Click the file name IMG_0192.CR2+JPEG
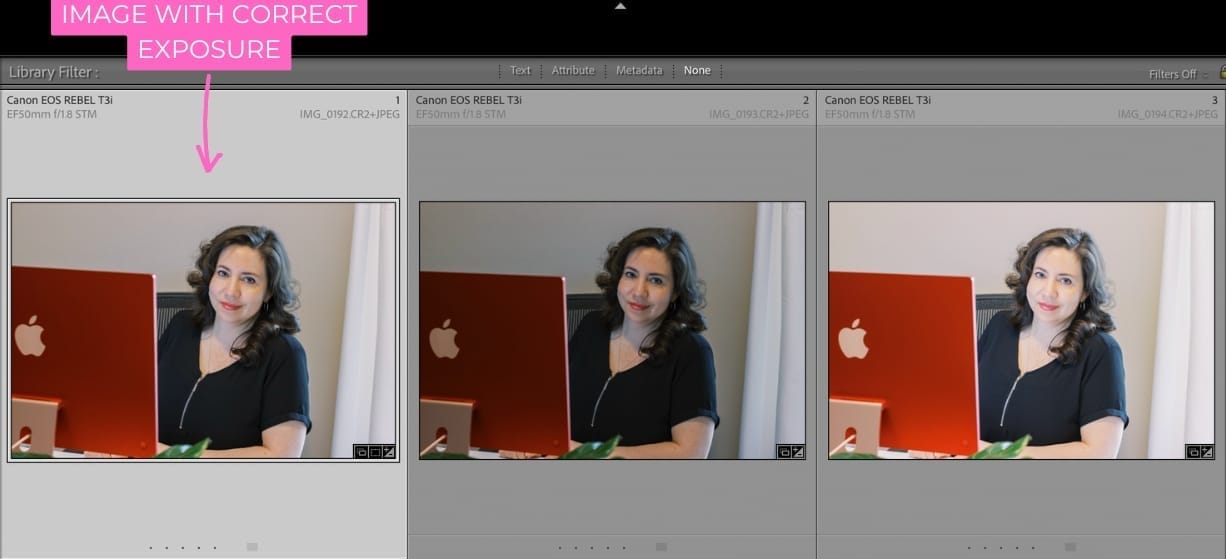Screen dimensions: 1226x559 pyautogui.click(x=350, y=114)
